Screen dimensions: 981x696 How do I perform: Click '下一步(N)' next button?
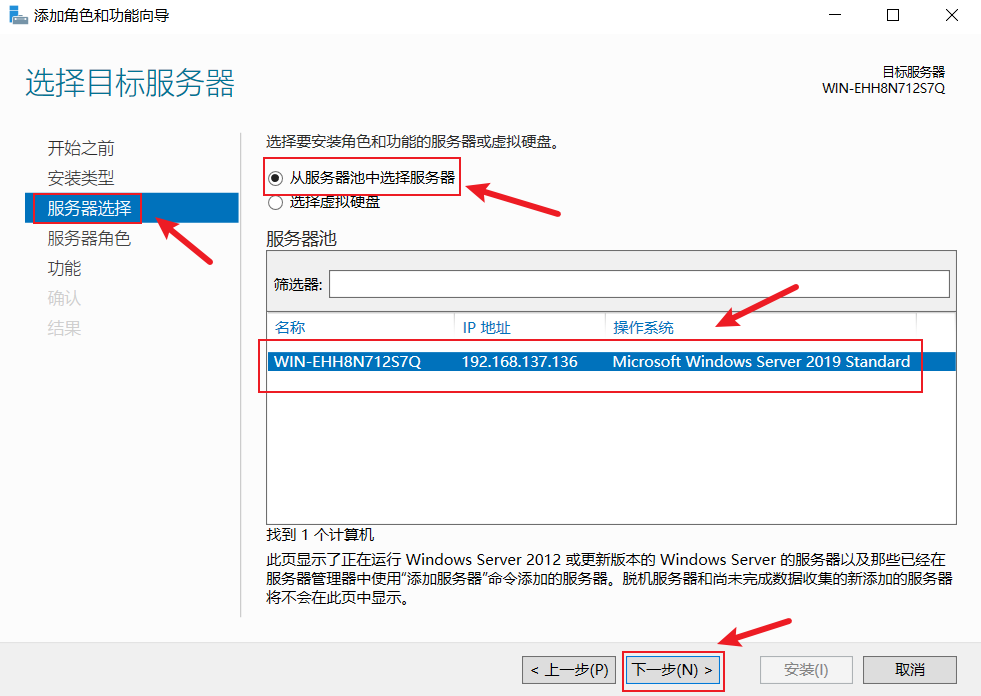point(673,670)
